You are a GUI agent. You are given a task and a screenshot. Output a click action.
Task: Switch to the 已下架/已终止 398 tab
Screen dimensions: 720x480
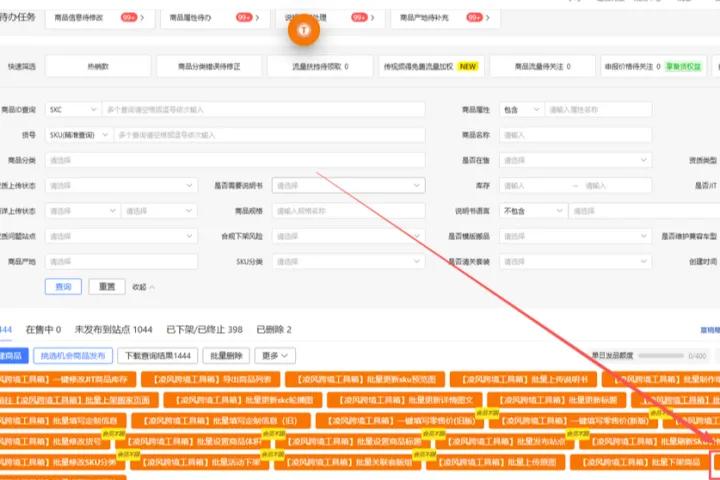point(204,329)
